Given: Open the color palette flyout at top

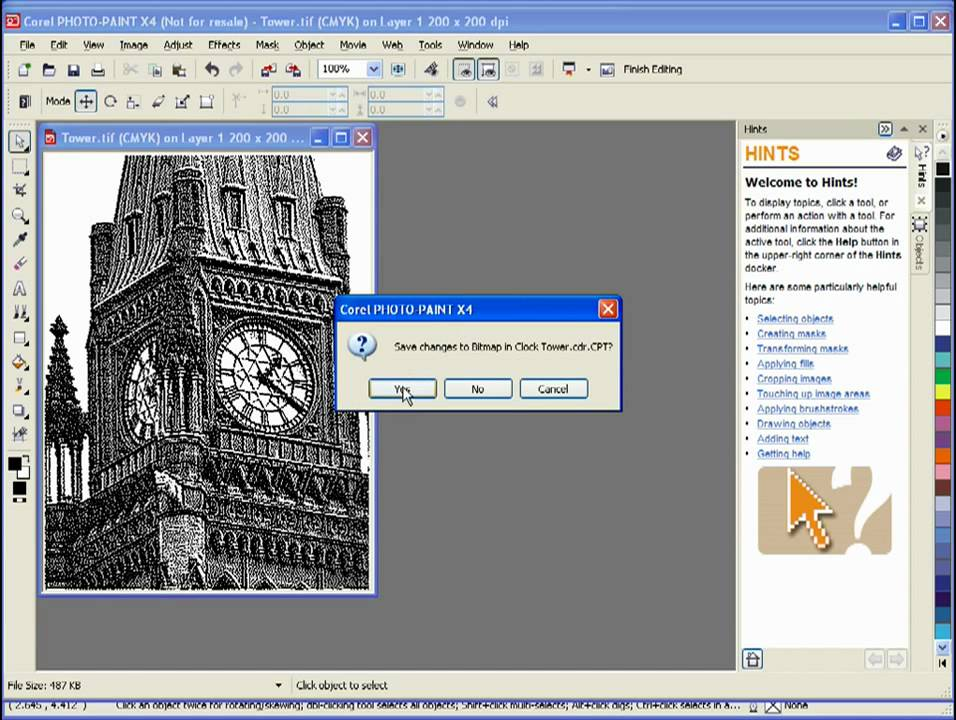Looking at the screenshot, I should [x=943, y=135].
